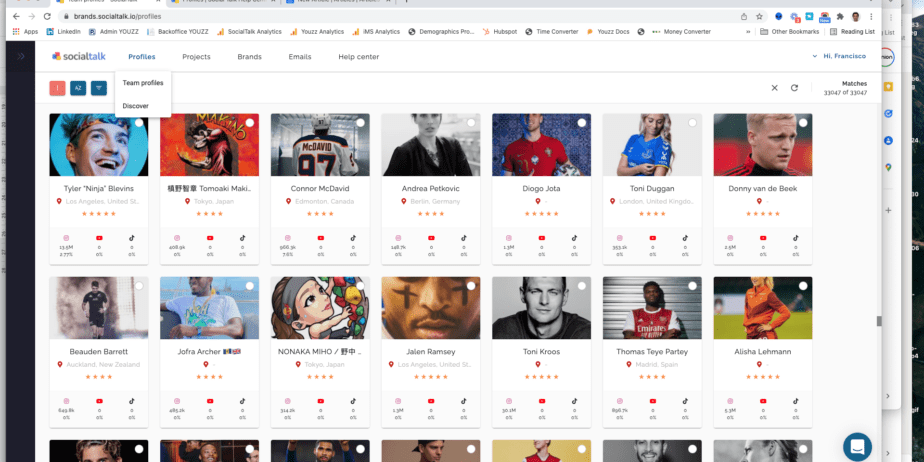Open Reading List

click(x=852, y=32)
